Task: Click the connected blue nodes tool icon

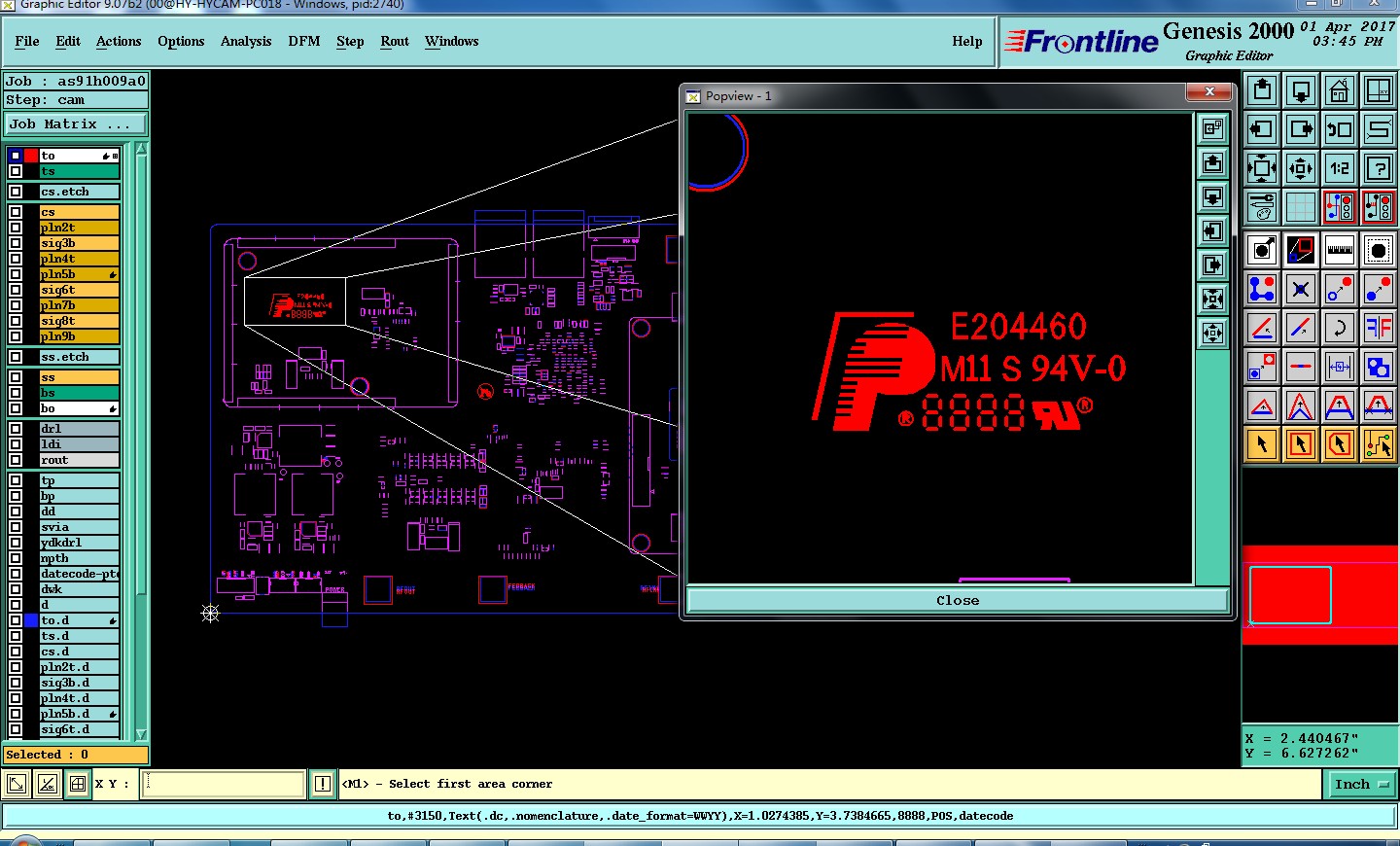Action: tap(1262, 289)
